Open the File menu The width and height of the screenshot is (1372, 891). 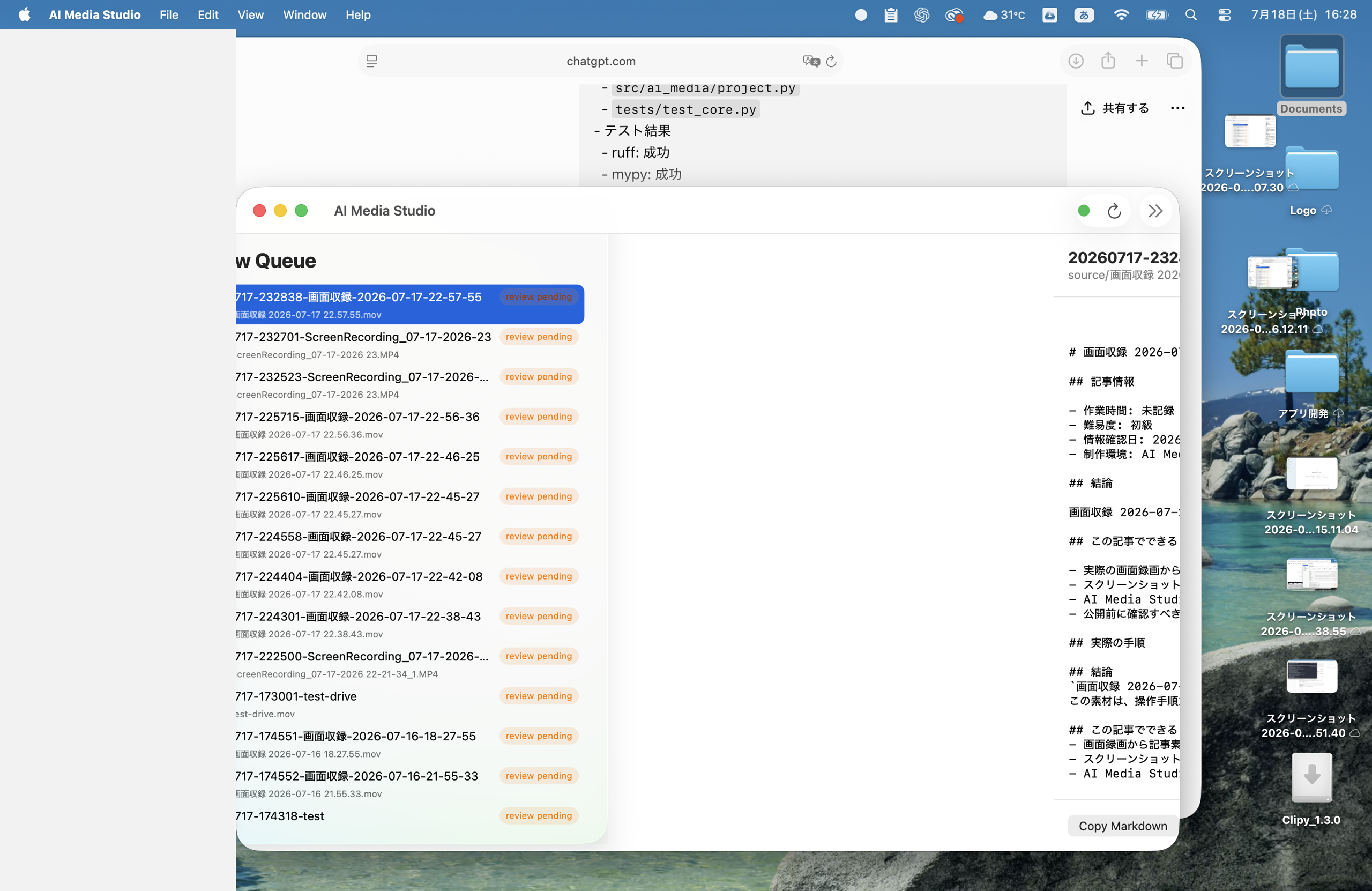click(168, 14)
